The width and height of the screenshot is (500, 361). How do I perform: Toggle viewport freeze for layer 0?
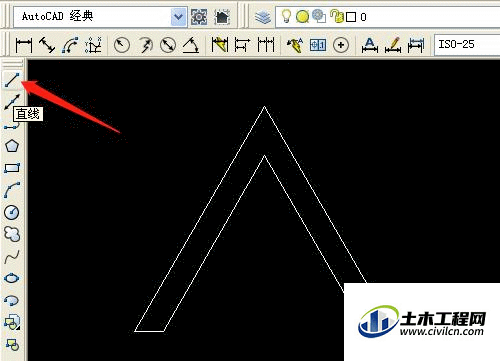point(319,16)
